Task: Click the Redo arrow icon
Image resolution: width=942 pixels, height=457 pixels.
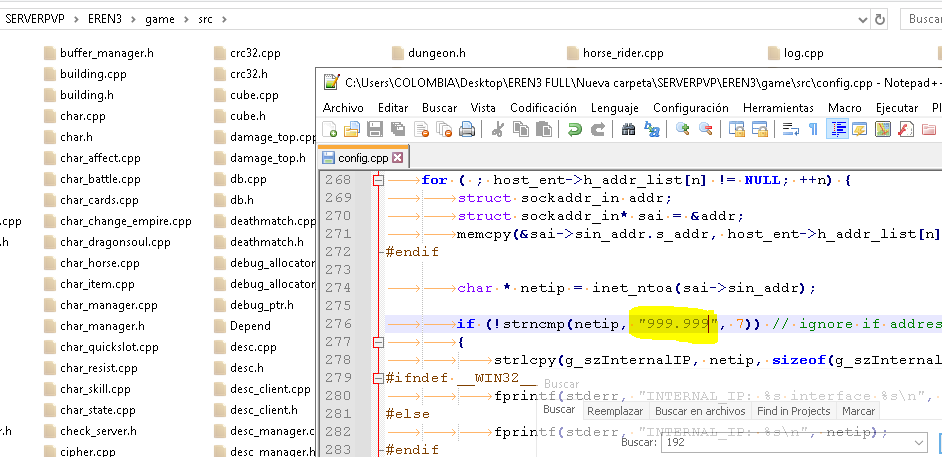Action: click(598, 129)
